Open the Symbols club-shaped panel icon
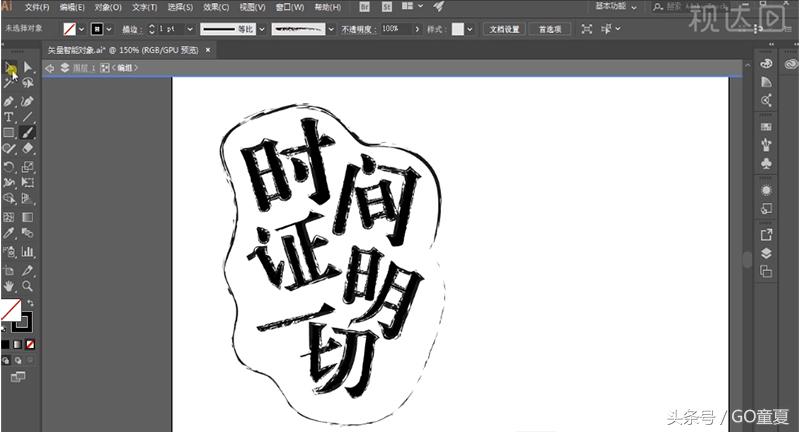The image size is (800, 432). (766, 164)
